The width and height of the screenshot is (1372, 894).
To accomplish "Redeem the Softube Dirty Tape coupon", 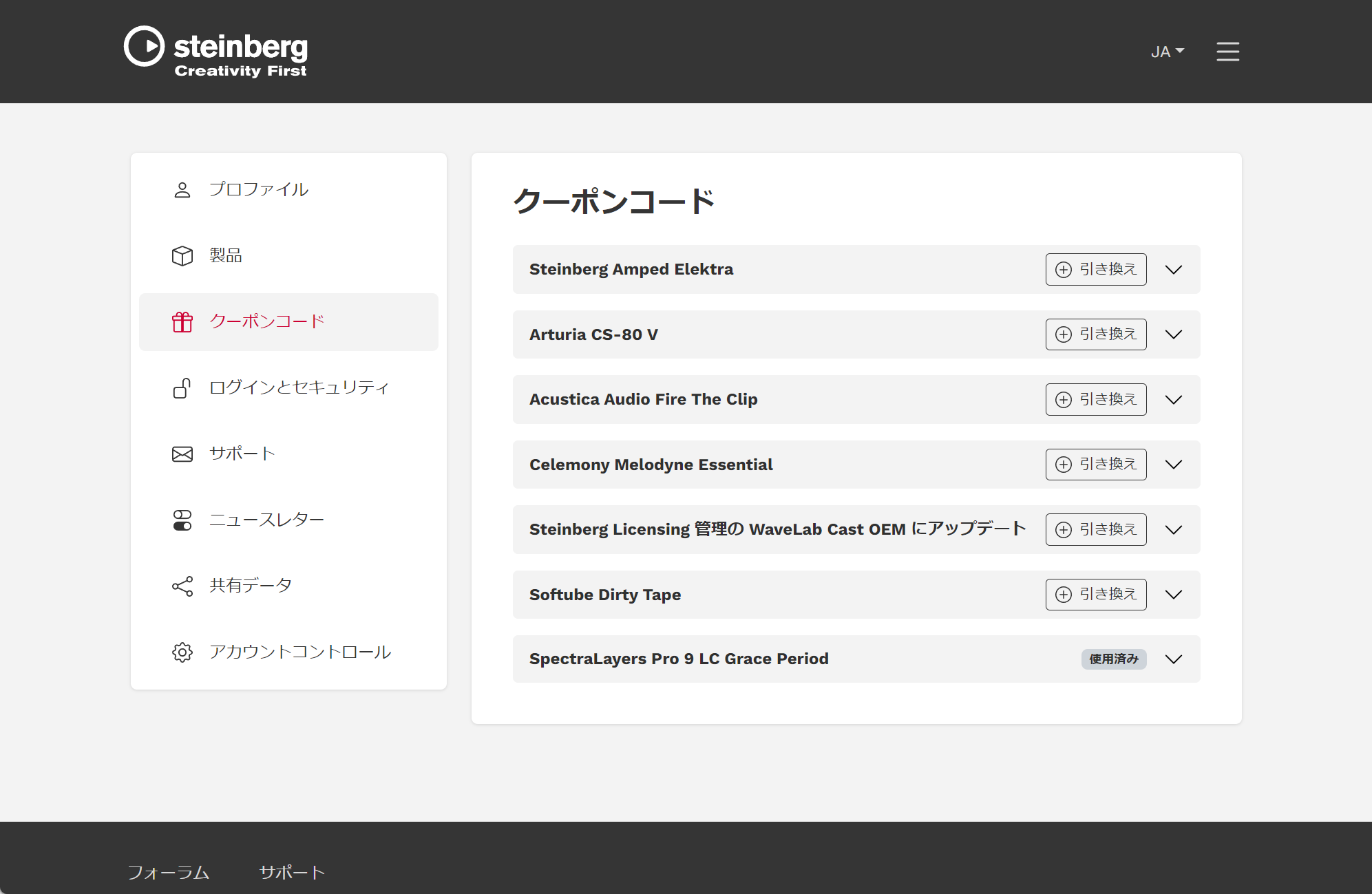I will click(x=1096, y=595).
